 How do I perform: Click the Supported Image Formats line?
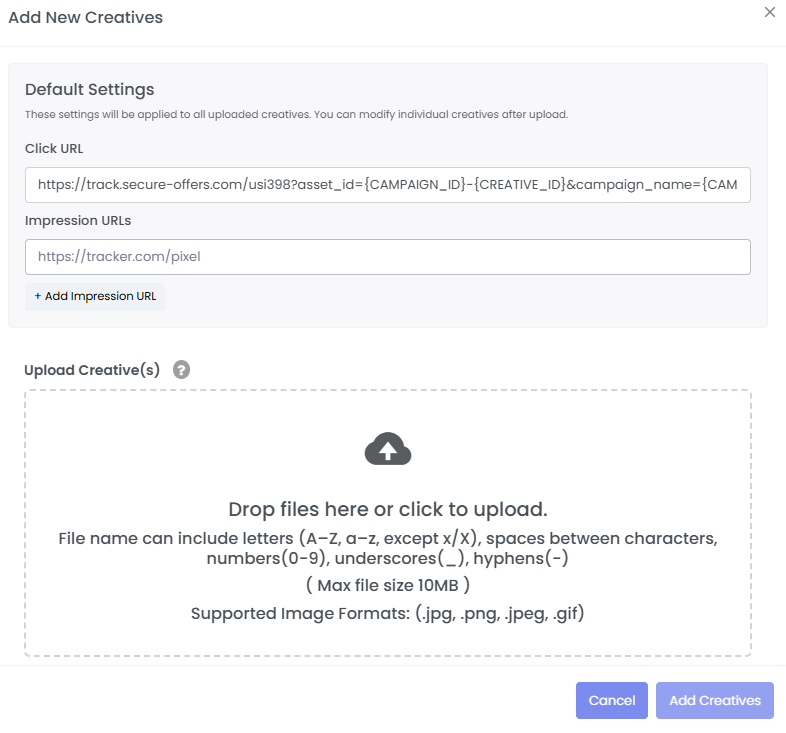(388, 613)
